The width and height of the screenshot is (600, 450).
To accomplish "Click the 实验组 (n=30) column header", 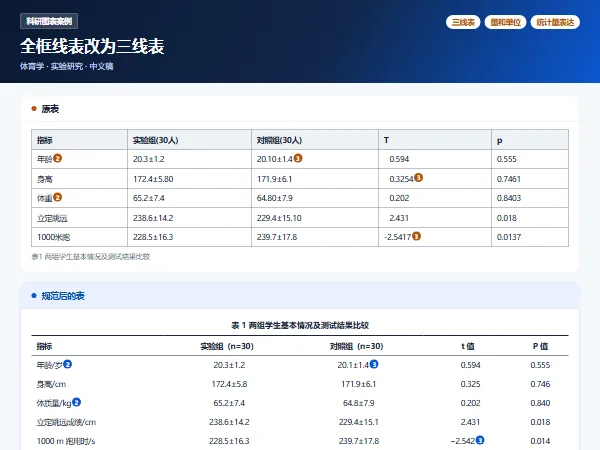I will (227, 346).
